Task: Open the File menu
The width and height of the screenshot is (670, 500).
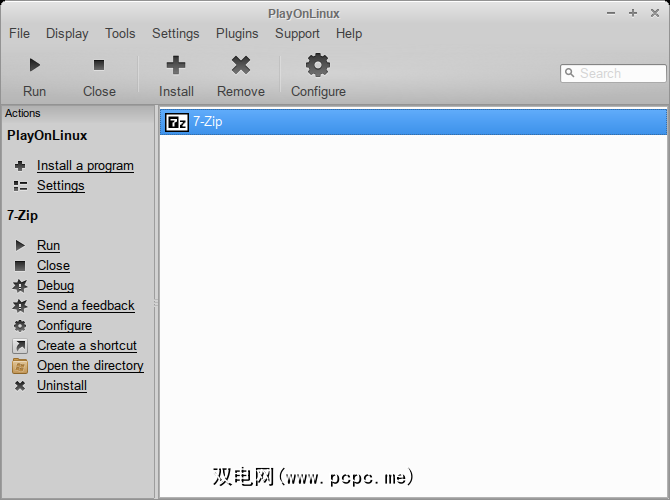Action: pyautogui.click(x=19, y=33)
